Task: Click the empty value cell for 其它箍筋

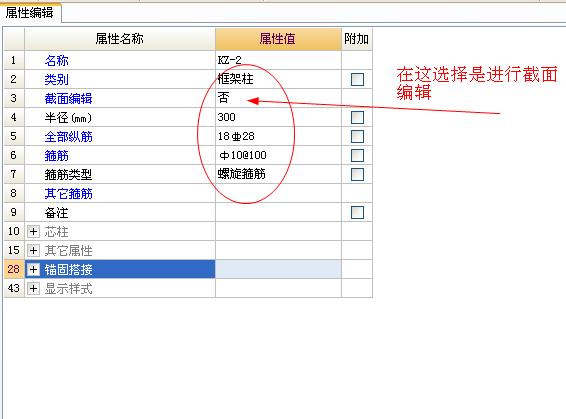Action: tap(278, 193)
